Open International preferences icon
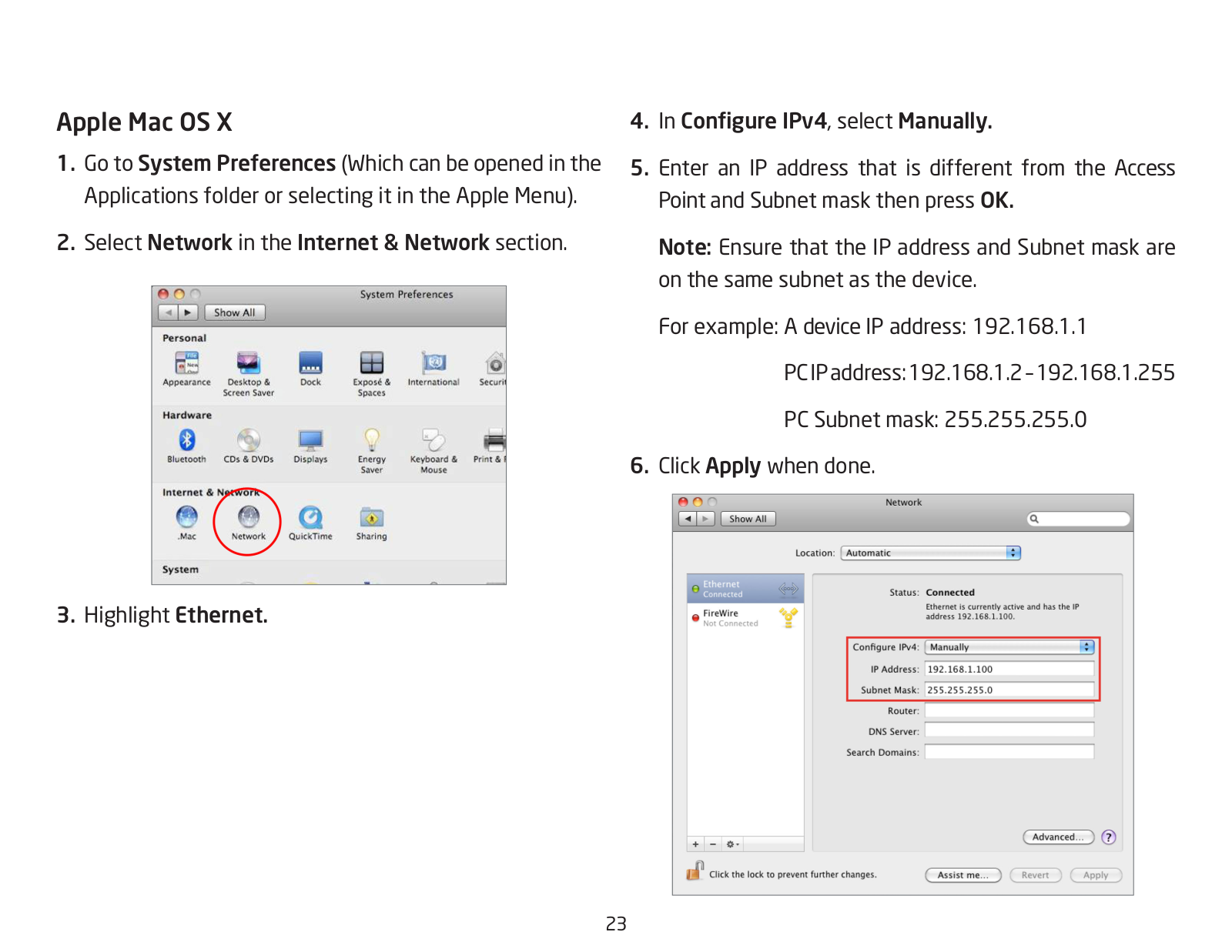 [434, 369]
